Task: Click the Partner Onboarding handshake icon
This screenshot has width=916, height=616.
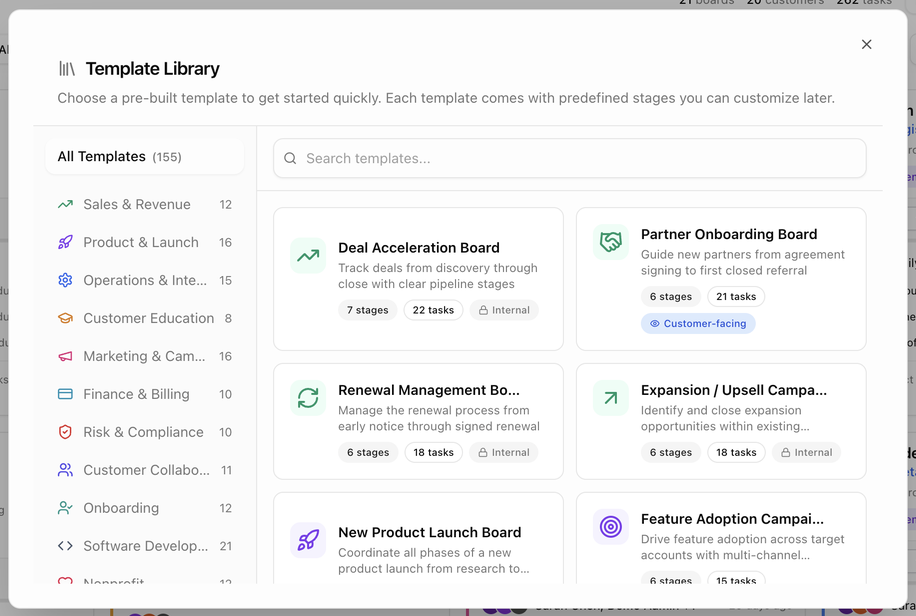Action: click(x=610, y=242)
